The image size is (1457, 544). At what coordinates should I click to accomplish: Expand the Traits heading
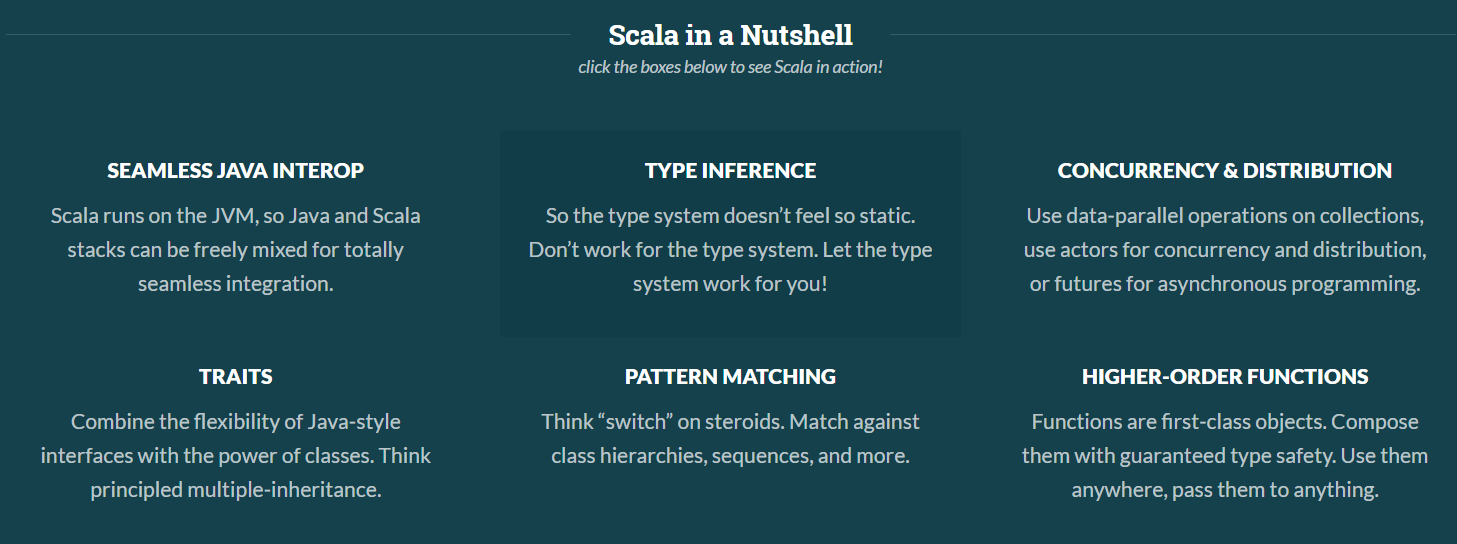click(x=235, y=377)
